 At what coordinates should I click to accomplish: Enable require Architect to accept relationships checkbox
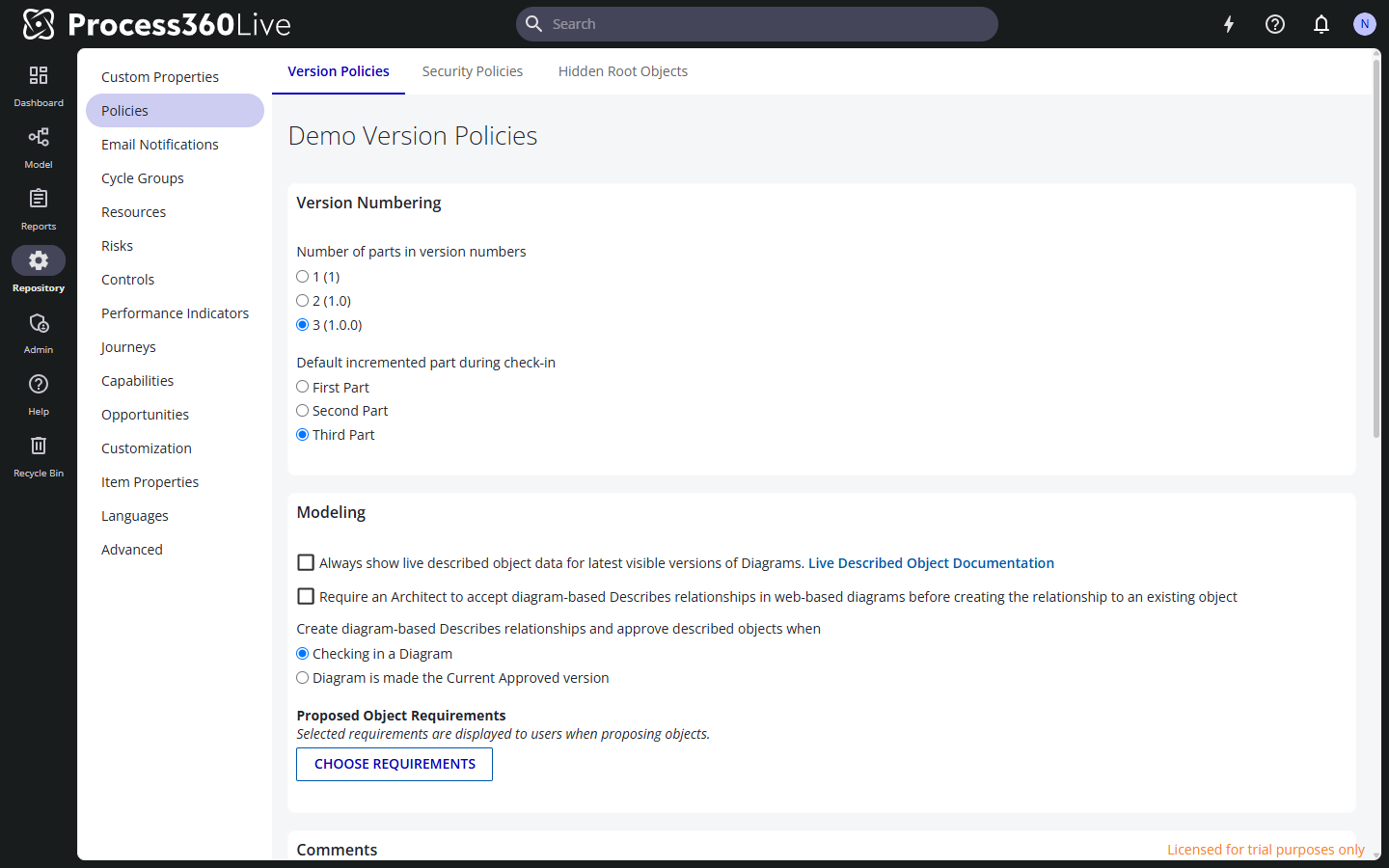(x=306, y=596)
